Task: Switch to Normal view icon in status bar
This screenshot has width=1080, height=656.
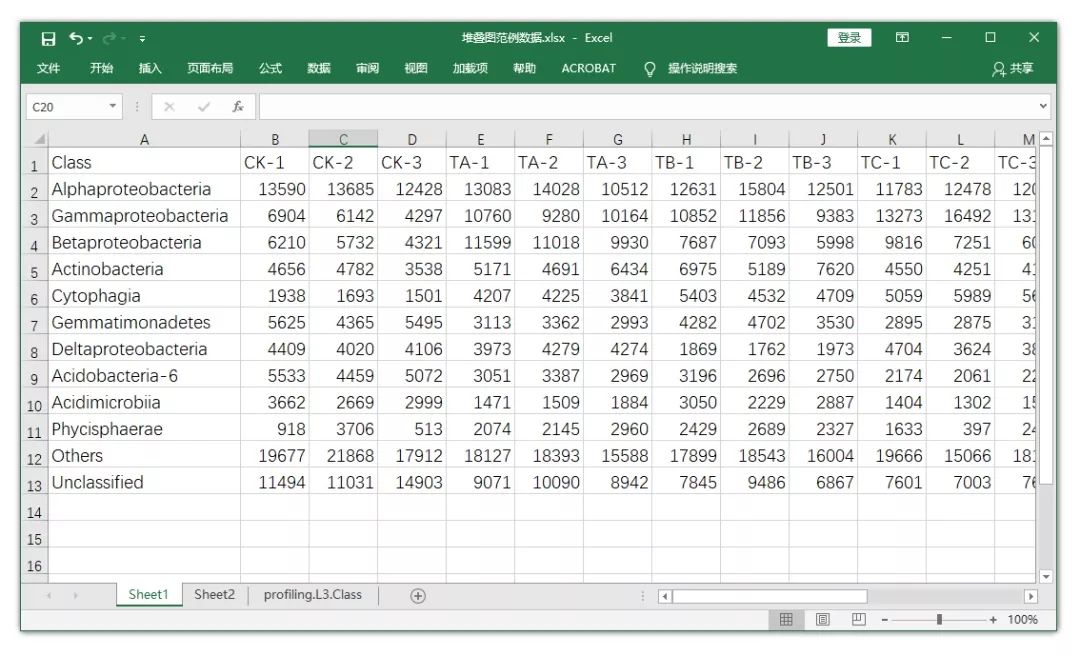Action: click(x=786, y=619)
